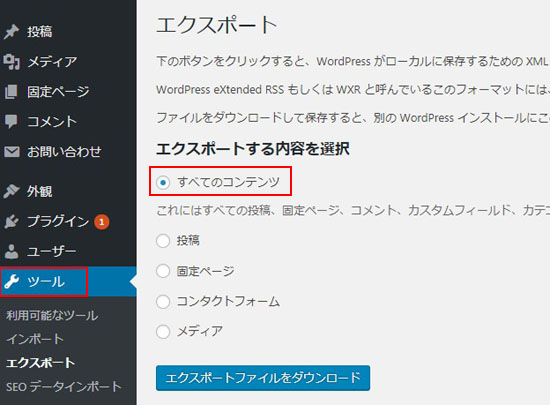Select the speech bubble comment icon

coord(11,122)
